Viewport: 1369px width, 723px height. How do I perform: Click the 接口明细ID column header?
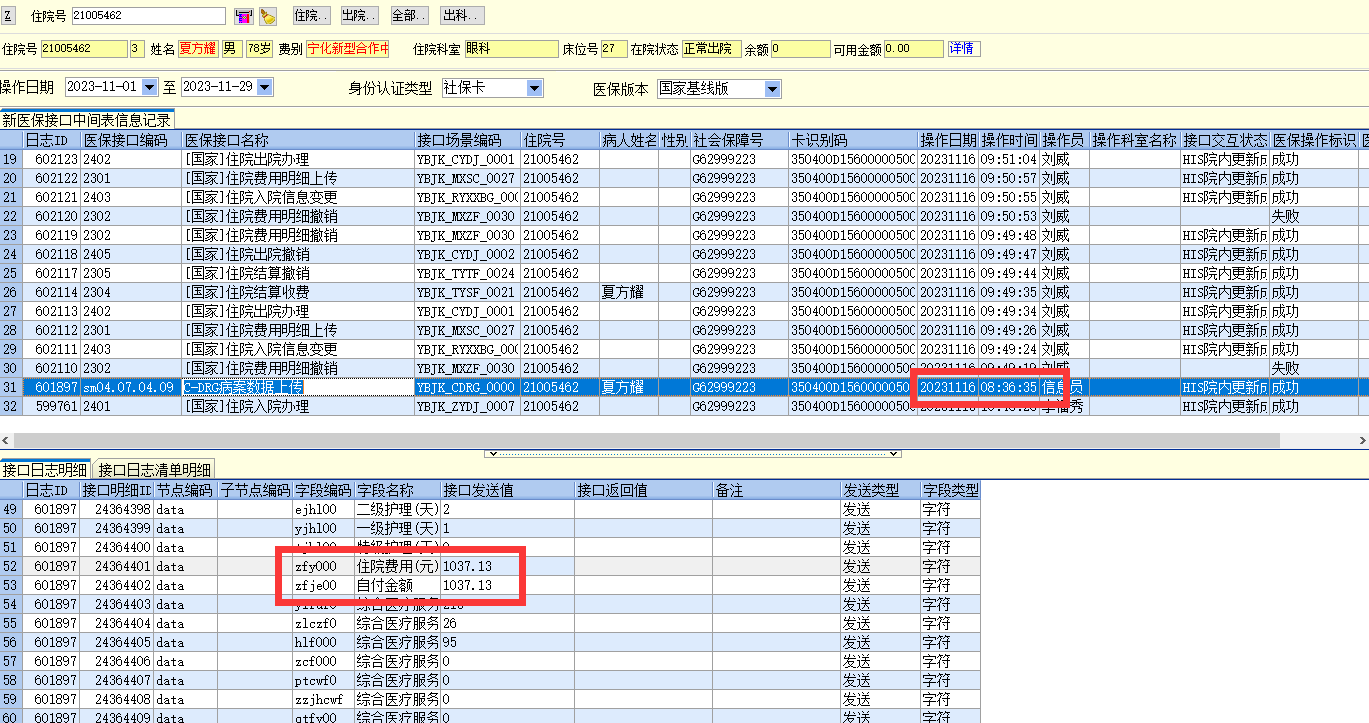coord(117,490)
